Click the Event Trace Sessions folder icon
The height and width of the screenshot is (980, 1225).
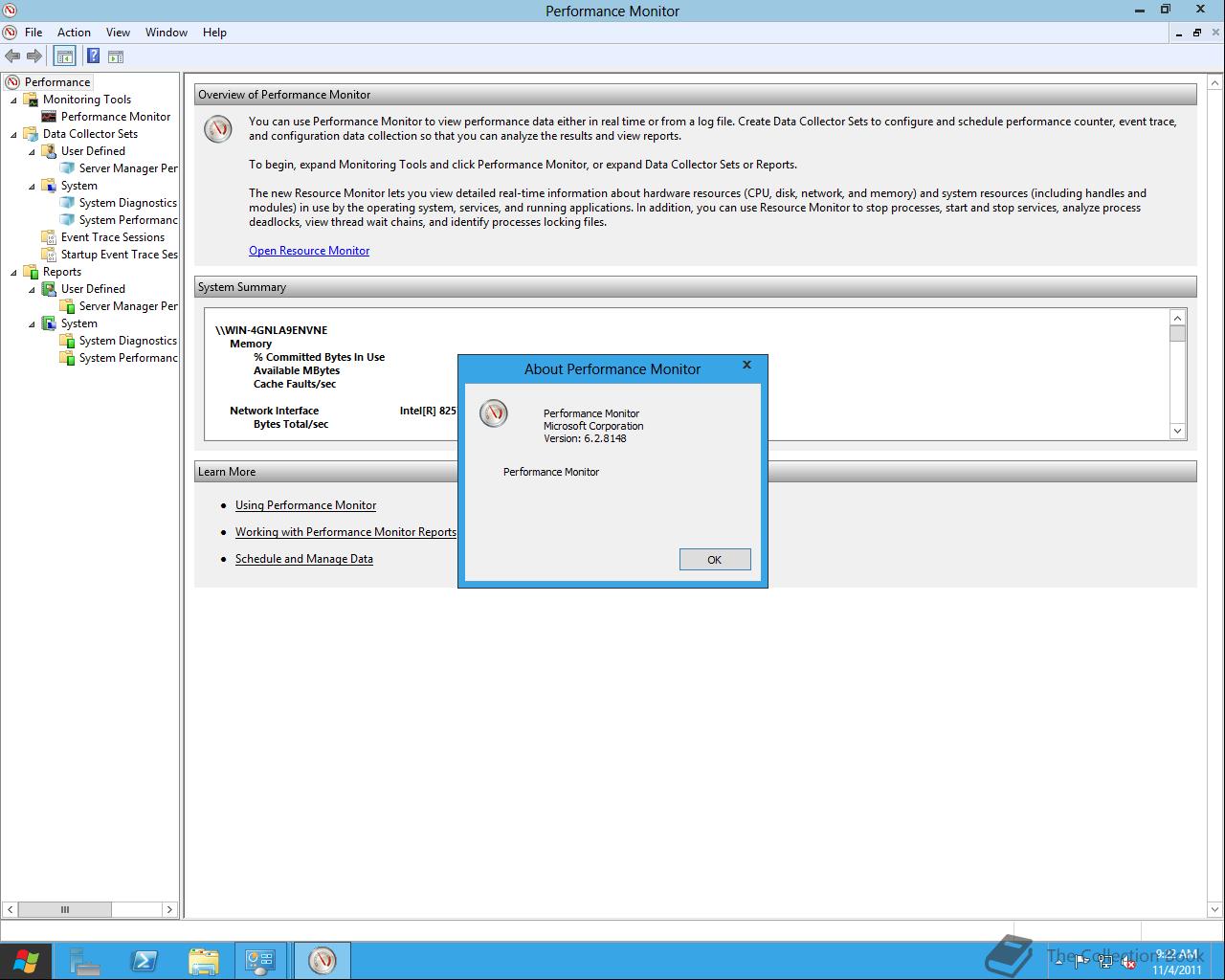[x=49, y=237]
